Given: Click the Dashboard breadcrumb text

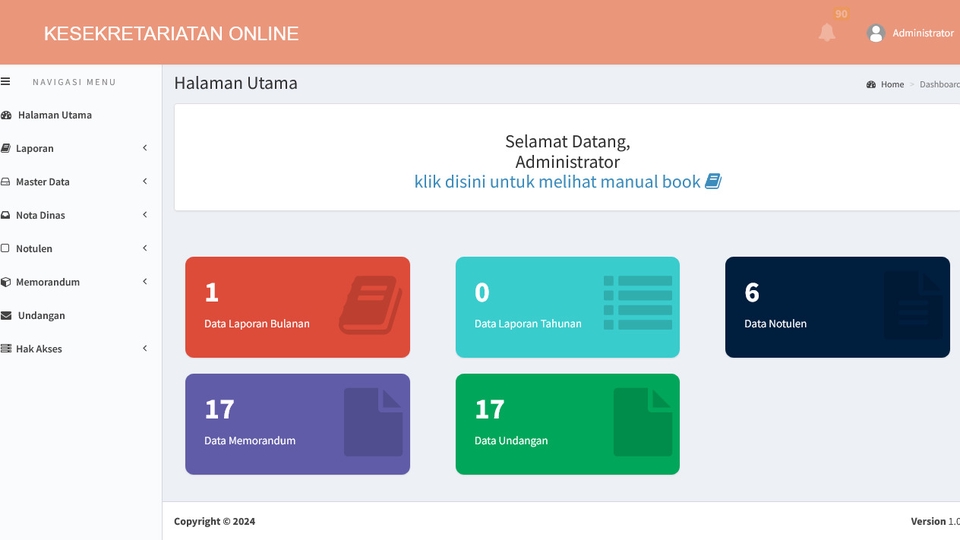Looking at the screenshot, I should pos(939,84).
